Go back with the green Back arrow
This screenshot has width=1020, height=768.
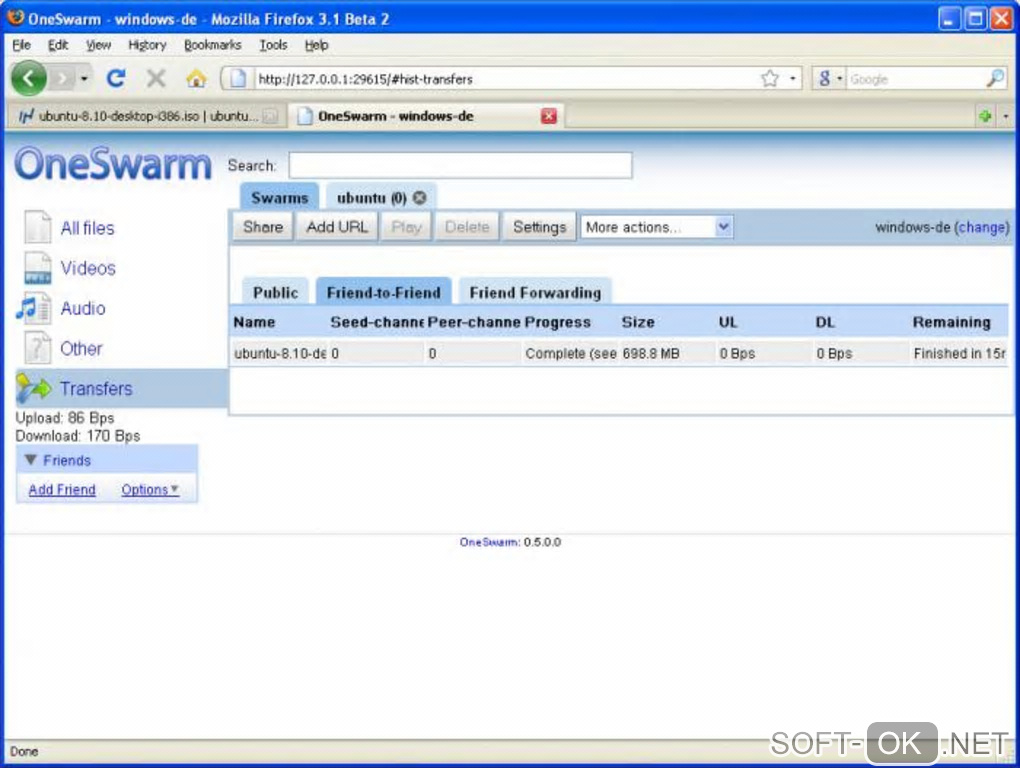29,78
